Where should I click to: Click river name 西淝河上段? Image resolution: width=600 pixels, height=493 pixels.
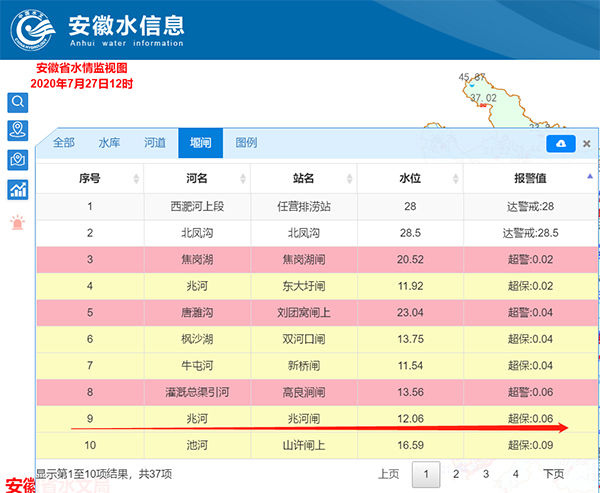pyautogui.click(x=197, y=207)
